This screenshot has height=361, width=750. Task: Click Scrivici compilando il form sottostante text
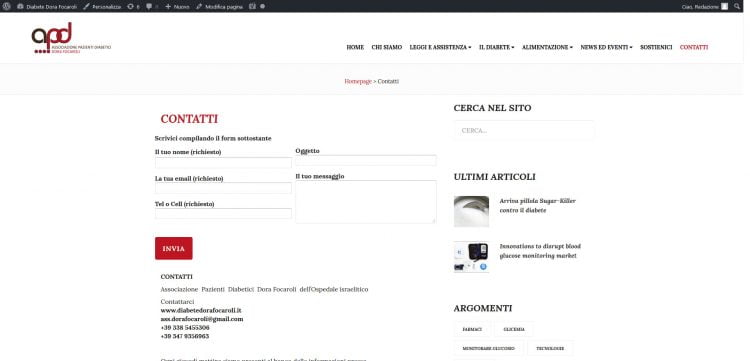[213, 138]
